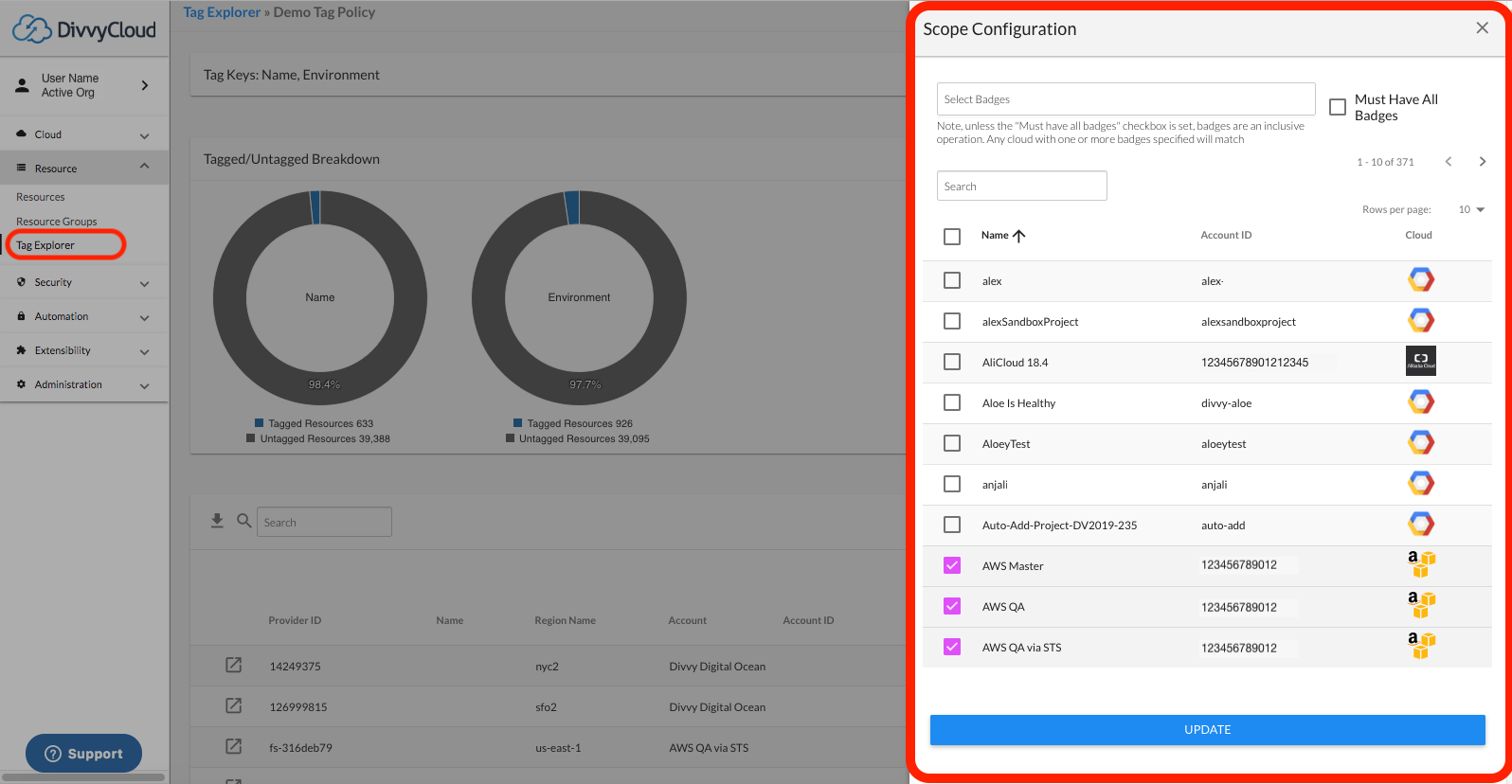Download the tag explorer results
Viewport: 1512px width, 784px height.
217,521
